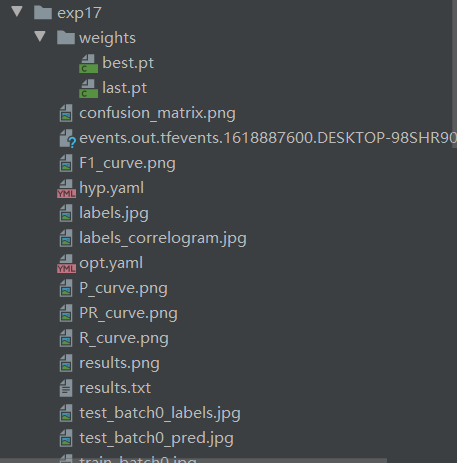Select labels_correlogram.jpg file
Image resolution: width=457 pixels, height=463 pixels.
(163, 238)
